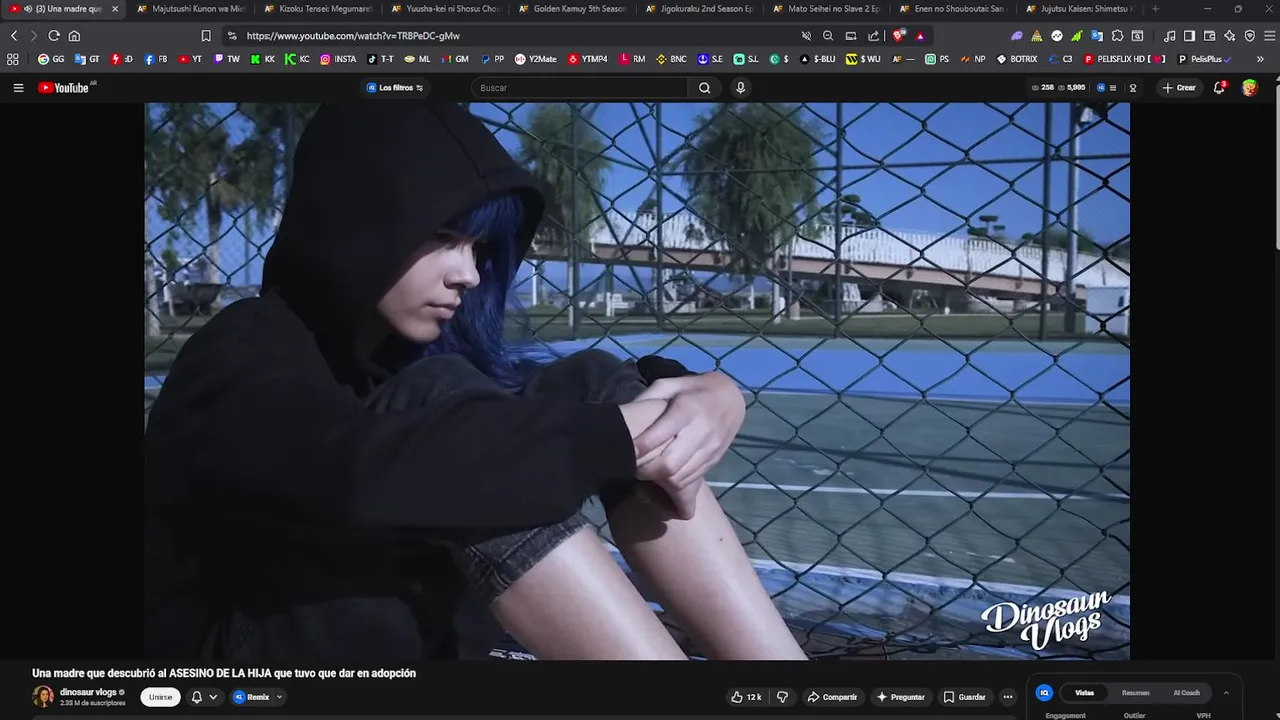Viewport: 1280px width, 720px height.
Task: Open a new browser tab
Action: point(1156,9)
